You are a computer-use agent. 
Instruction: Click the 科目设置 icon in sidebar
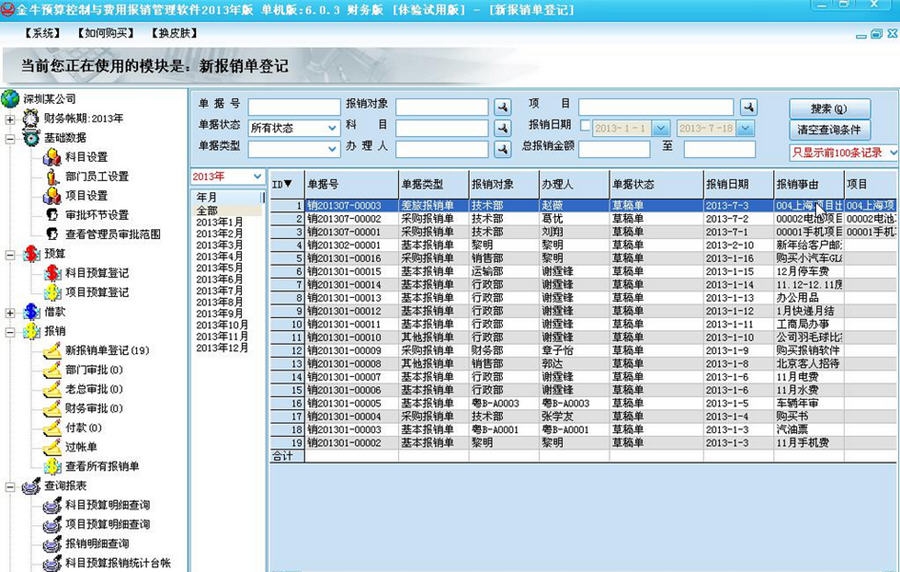tap(52, 157)
